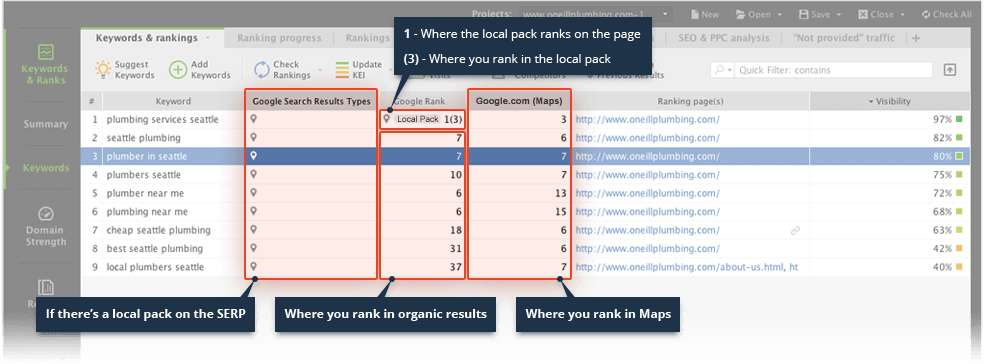Click the orange visibility square at 42%
The width and height of the screenshot is (984, 364).
(959, 249)
